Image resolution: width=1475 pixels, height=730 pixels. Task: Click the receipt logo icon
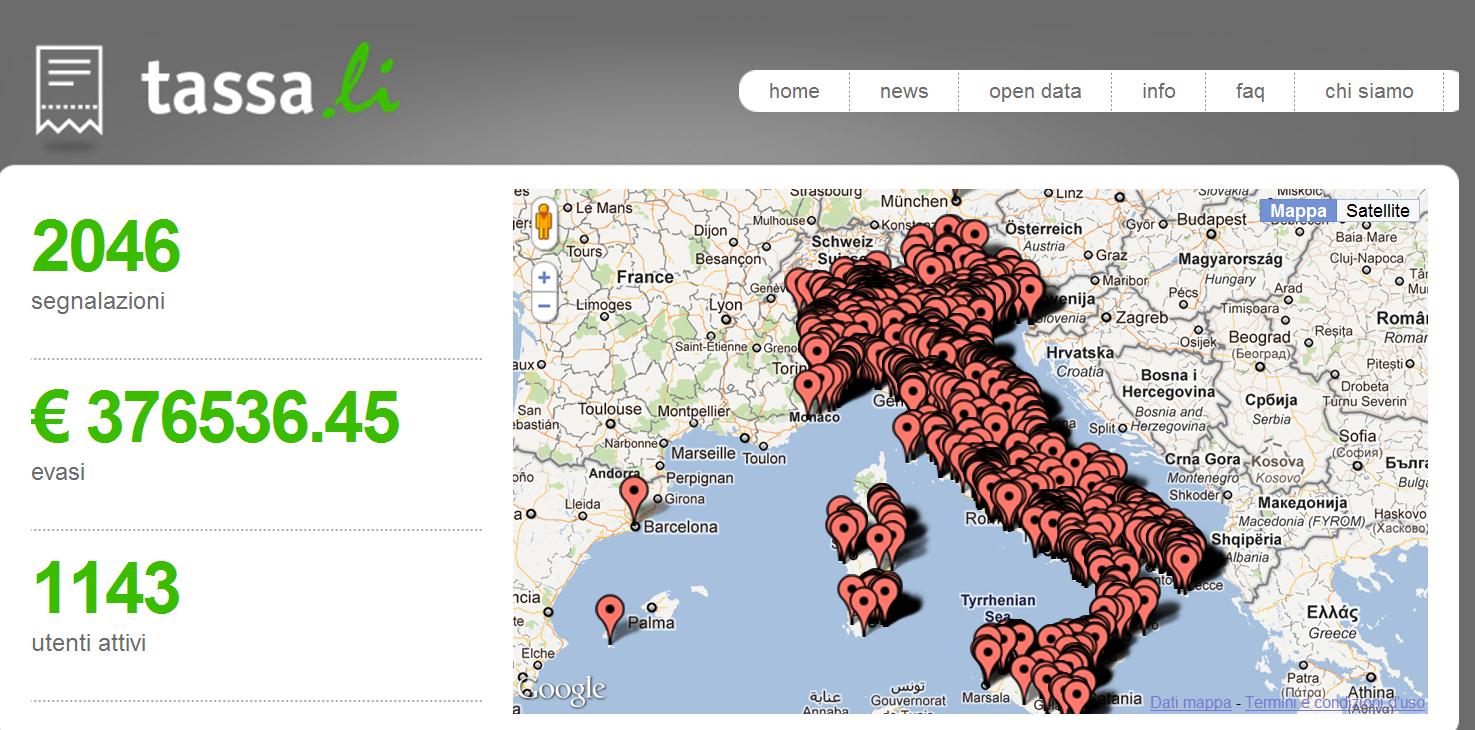[69, 91]
